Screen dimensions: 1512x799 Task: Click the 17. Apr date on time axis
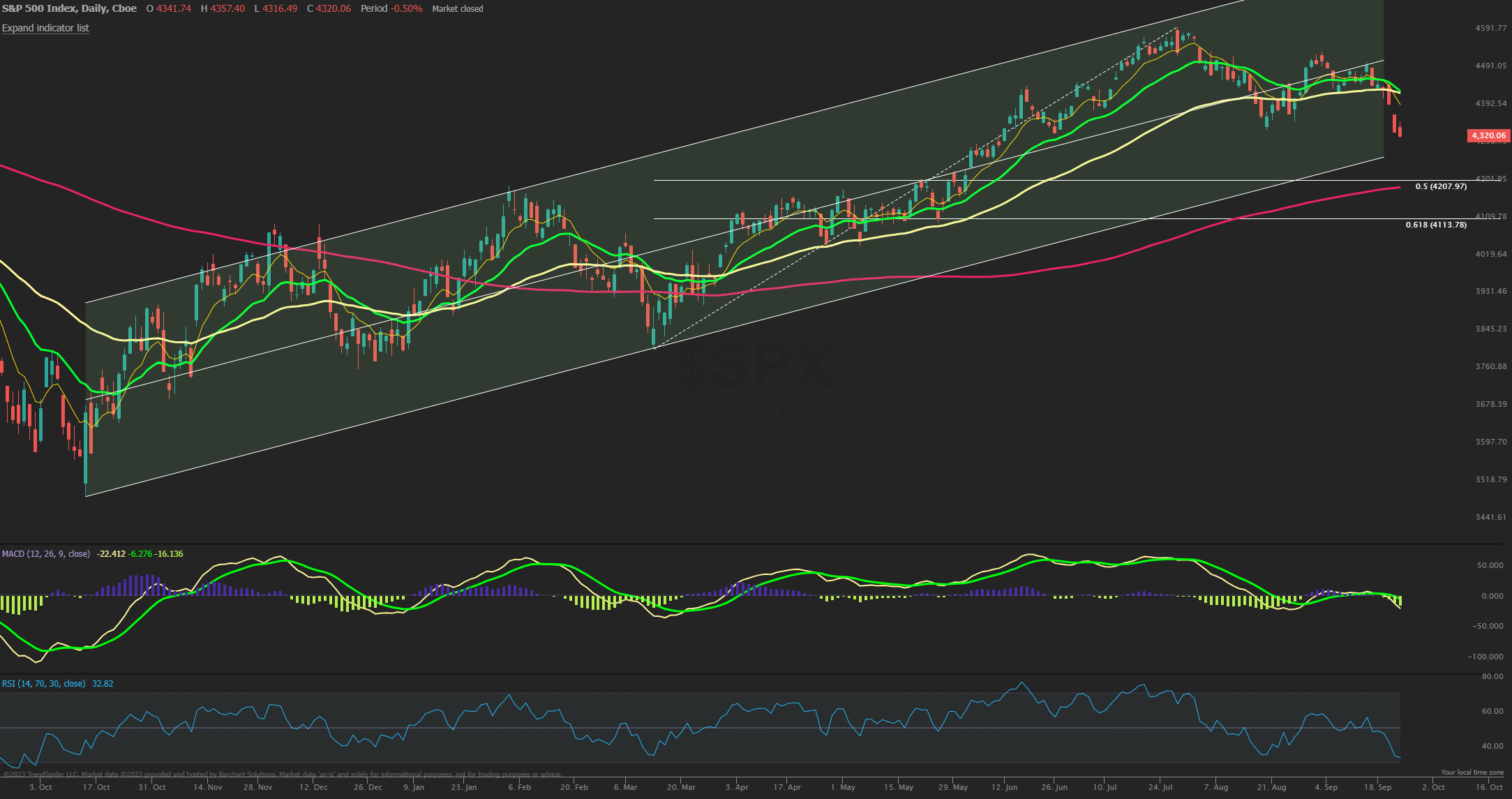point(787,787)
